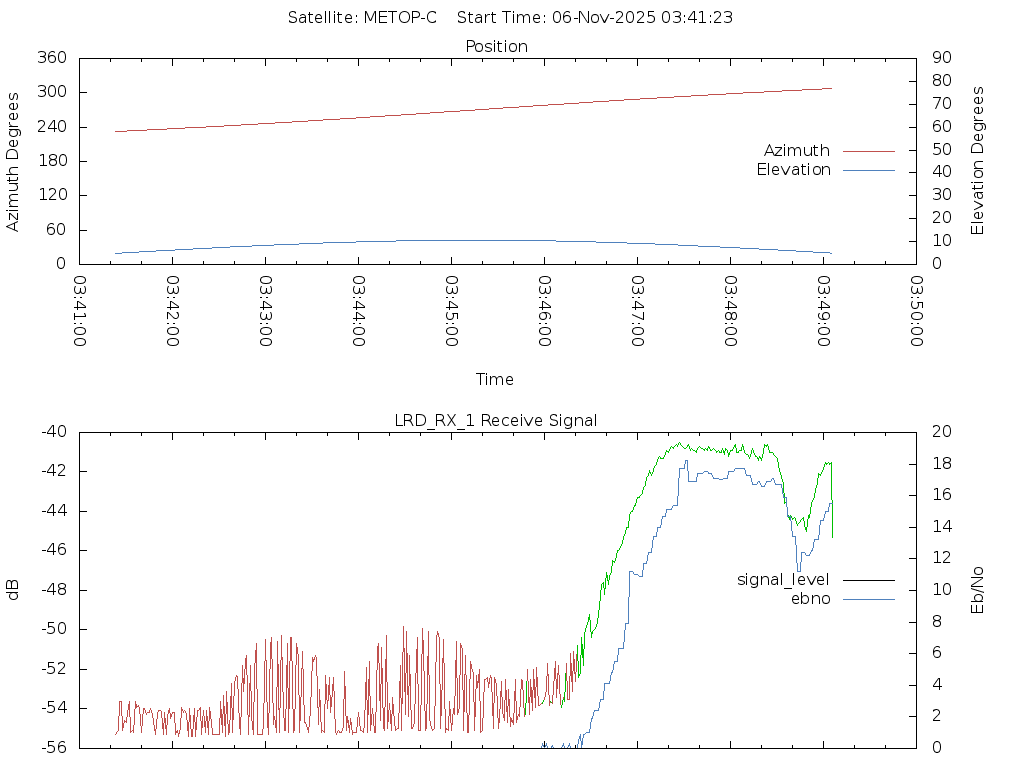Click the Eb/No right axis label
This screenshot has height=768, width=1024.
tap(978, 590)
